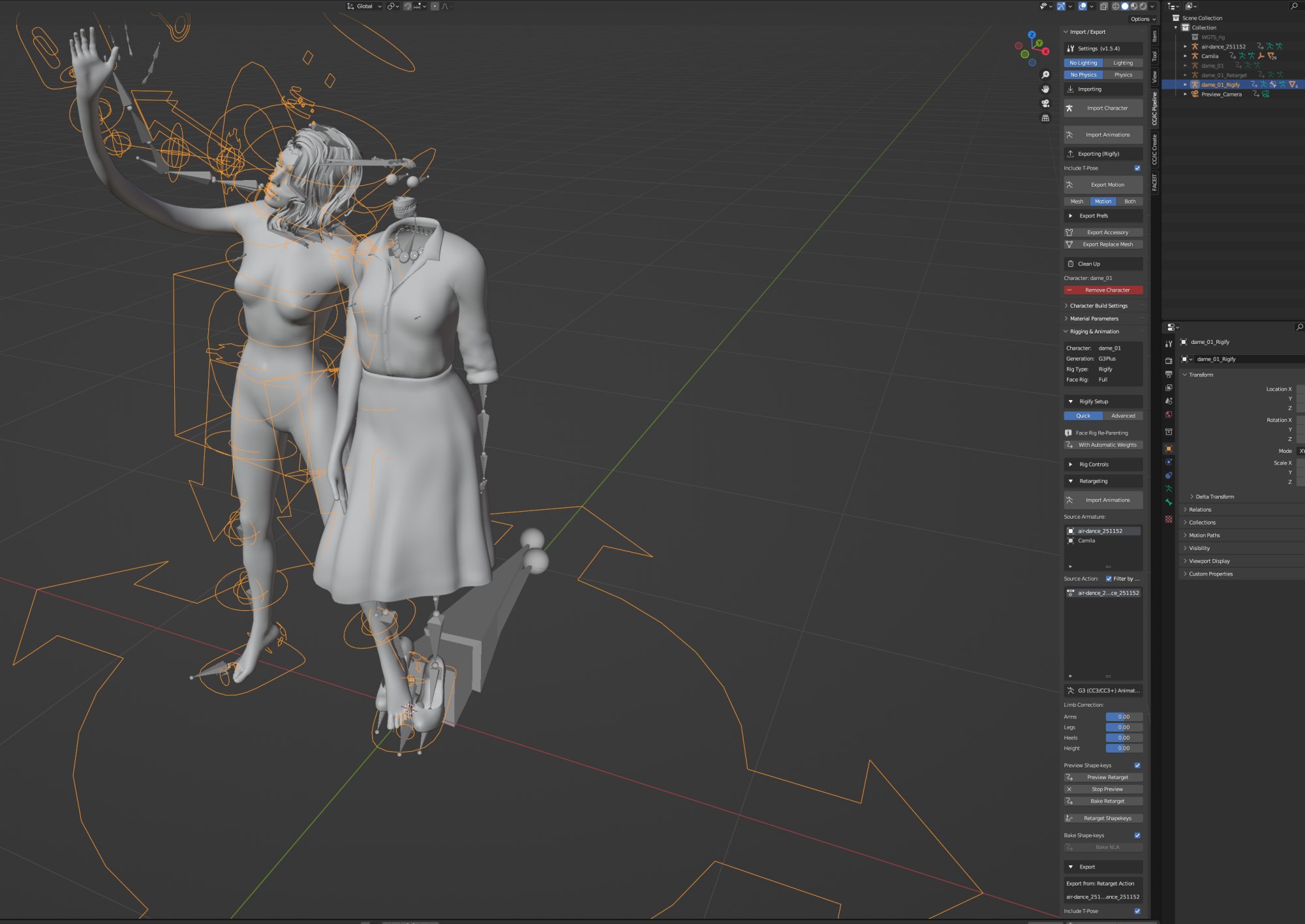Adjust the Arms limb correction slider
Image resolution: width=1305 pixels, height=924 pixels.
tap(1124, 717)
